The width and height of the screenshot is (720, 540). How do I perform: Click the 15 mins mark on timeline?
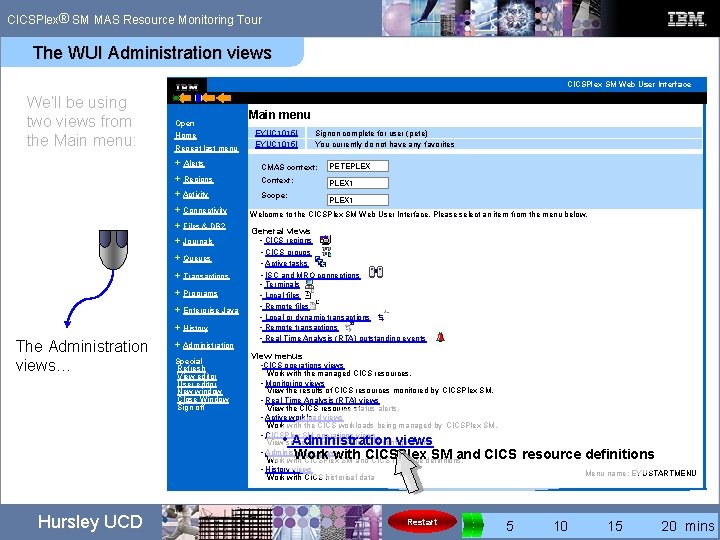615,526
